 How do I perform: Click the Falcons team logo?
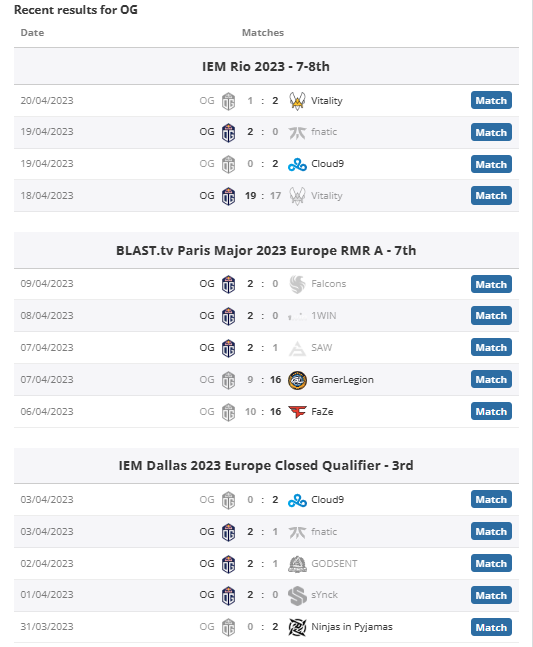(x=297, y=284)
